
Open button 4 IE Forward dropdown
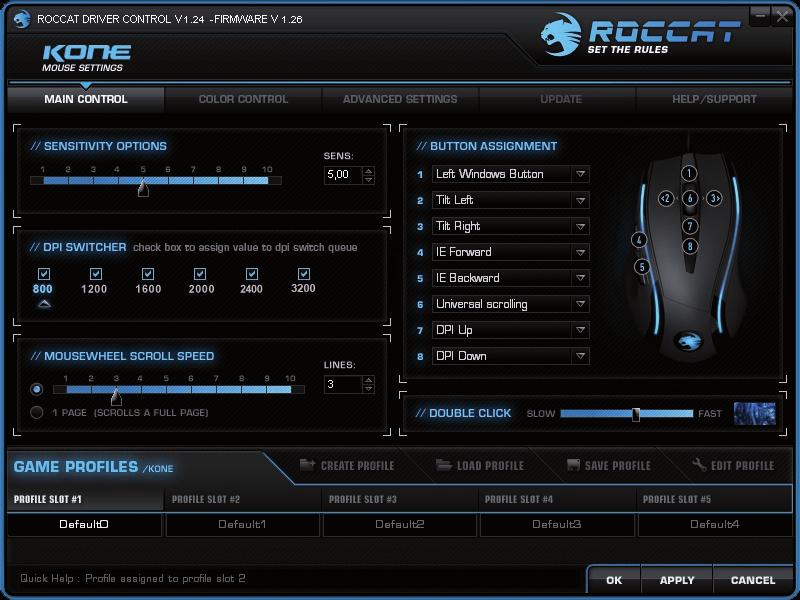point(511,252)
